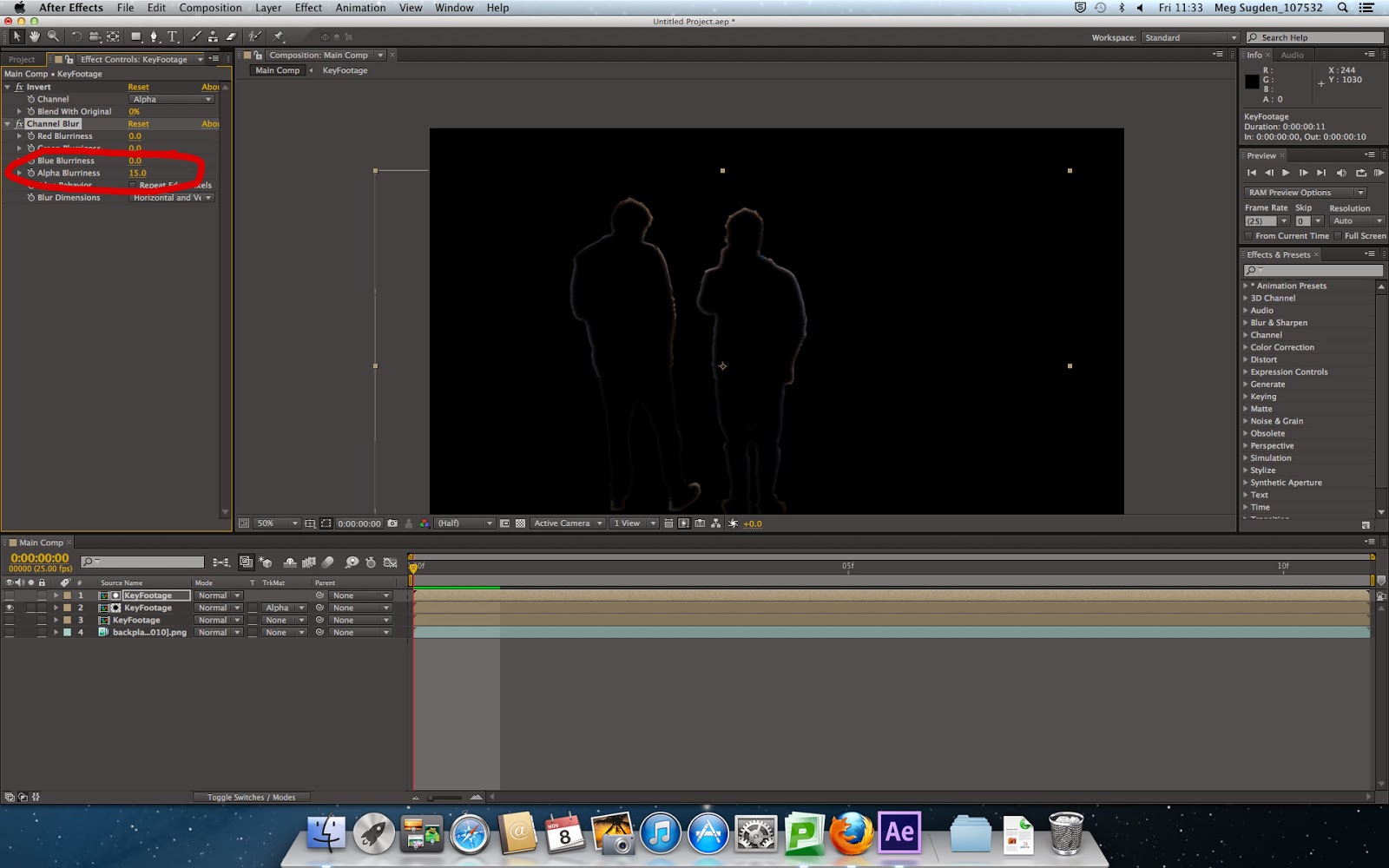
Task: Toggle visibility of layer 1 KeyFootage
Action: coord(10,595)
